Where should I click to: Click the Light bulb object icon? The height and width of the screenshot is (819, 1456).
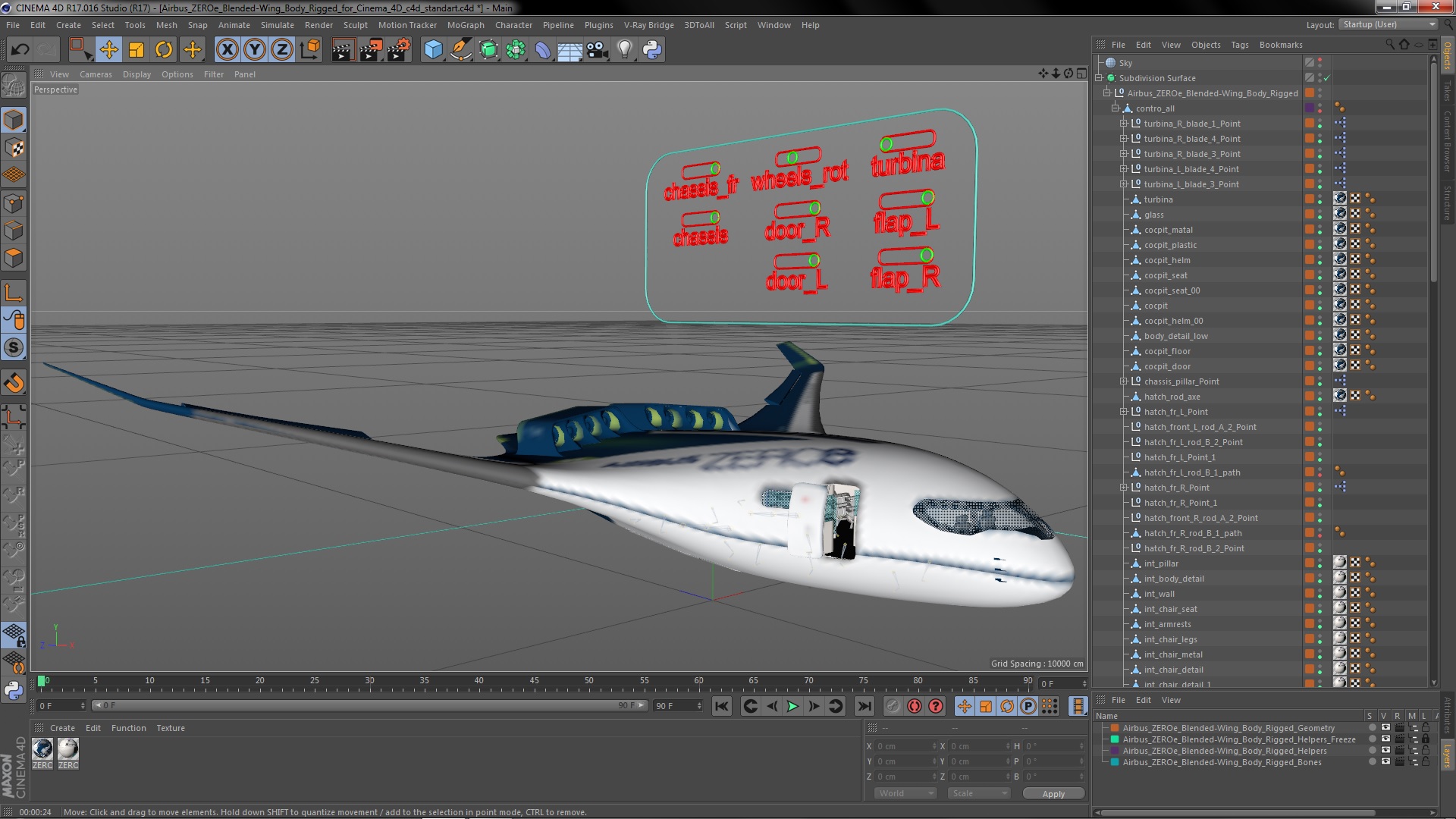click(624, 50)
